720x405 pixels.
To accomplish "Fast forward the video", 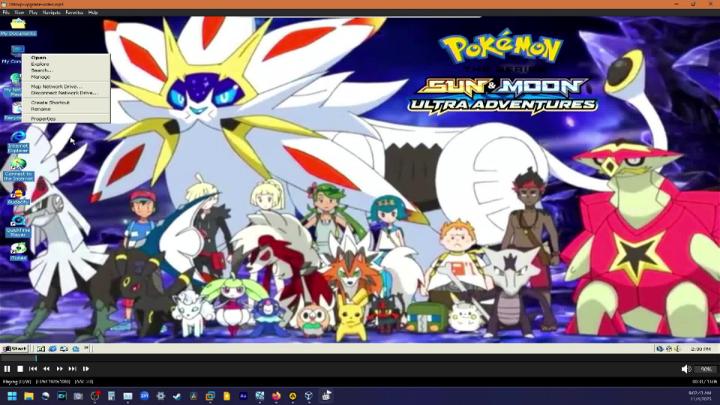I will point(59,369).
